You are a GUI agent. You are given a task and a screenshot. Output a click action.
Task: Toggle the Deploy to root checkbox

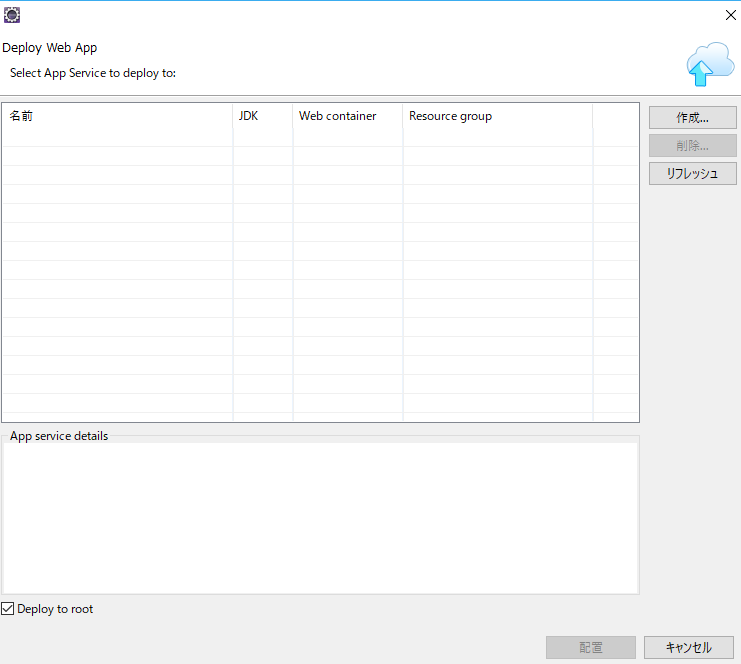tap(8, 609)
